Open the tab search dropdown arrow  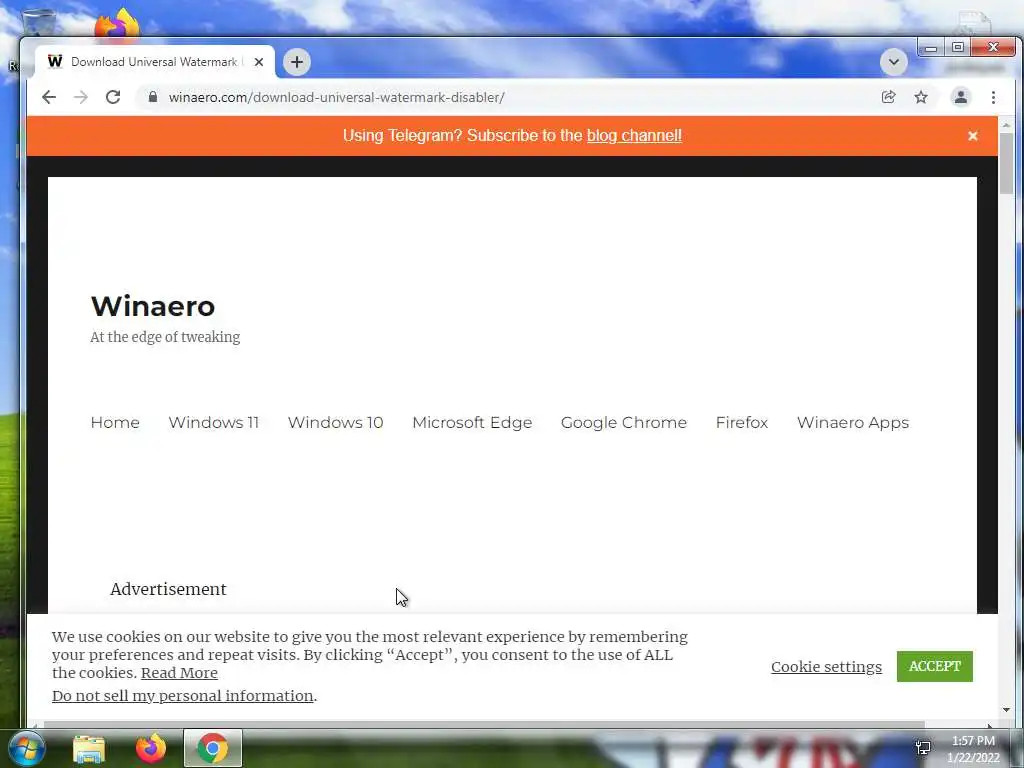pos(893,62)
